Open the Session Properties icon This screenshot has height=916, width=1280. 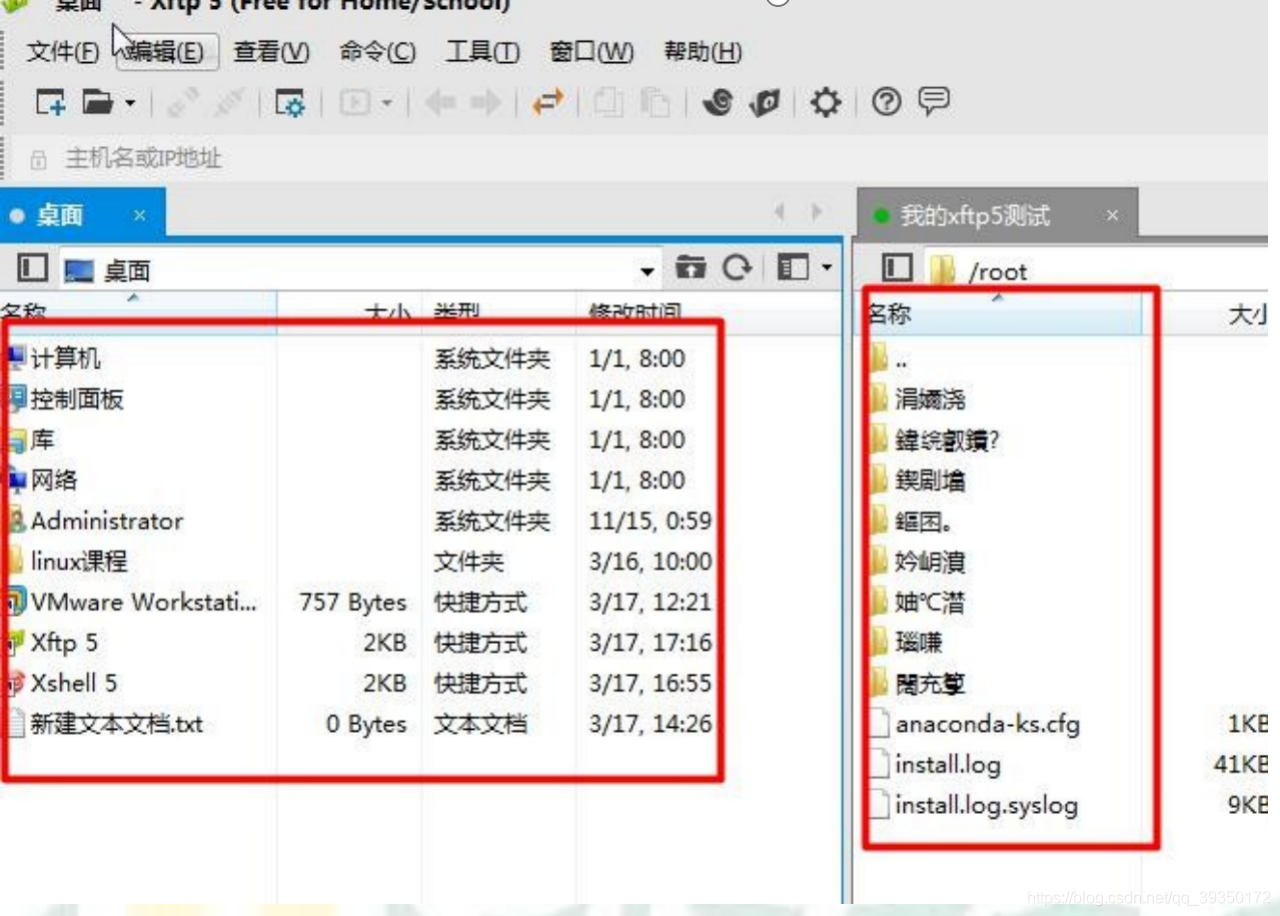coord(290,102)
